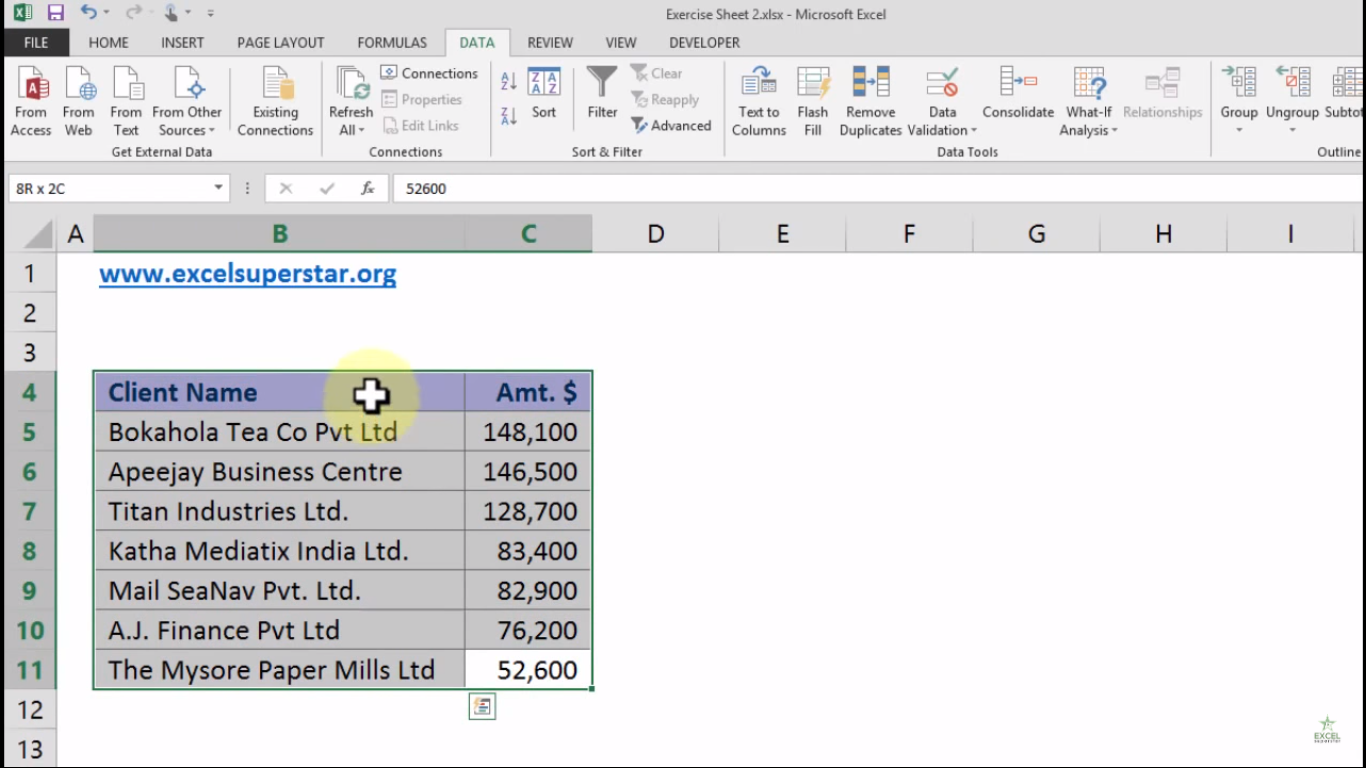Viewport: 1366px width, 768px height.
Task: Select cell Titan Industries Ltd.
Action: tap(279, 511)
